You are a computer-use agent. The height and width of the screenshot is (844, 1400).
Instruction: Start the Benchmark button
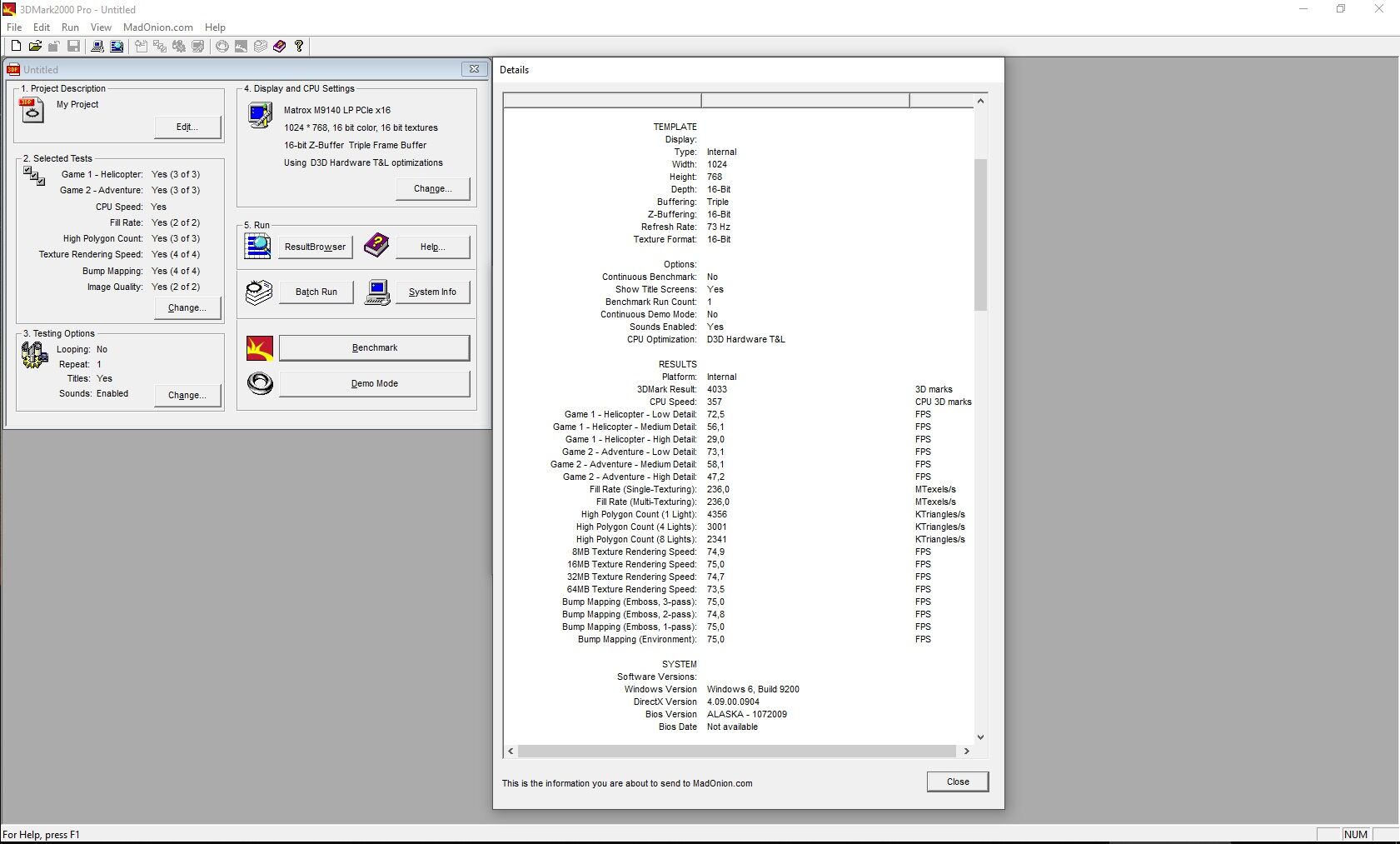[375, 347]
